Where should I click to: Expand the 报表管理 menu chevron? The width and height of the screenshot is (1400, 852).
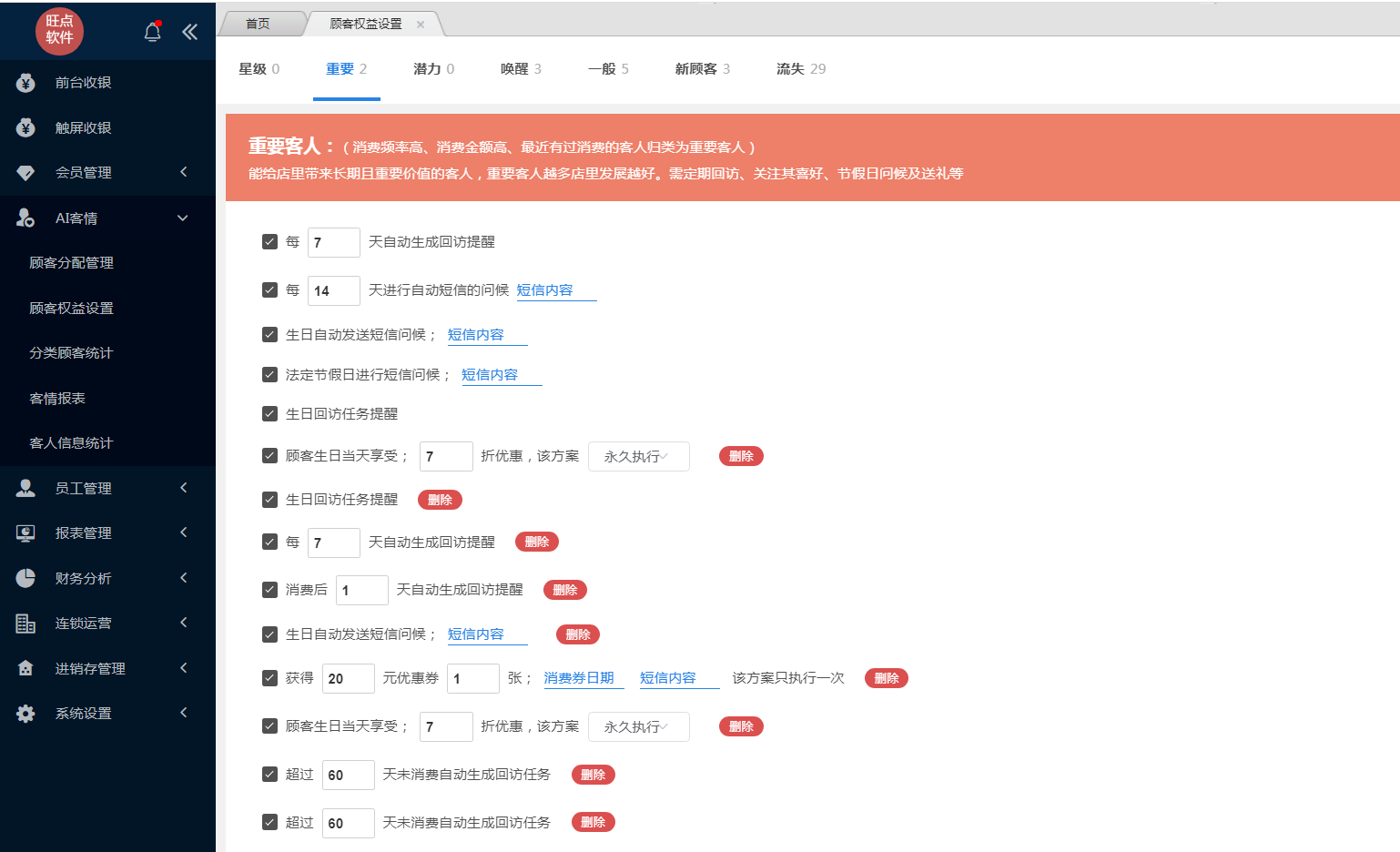(x=183, y=532)
